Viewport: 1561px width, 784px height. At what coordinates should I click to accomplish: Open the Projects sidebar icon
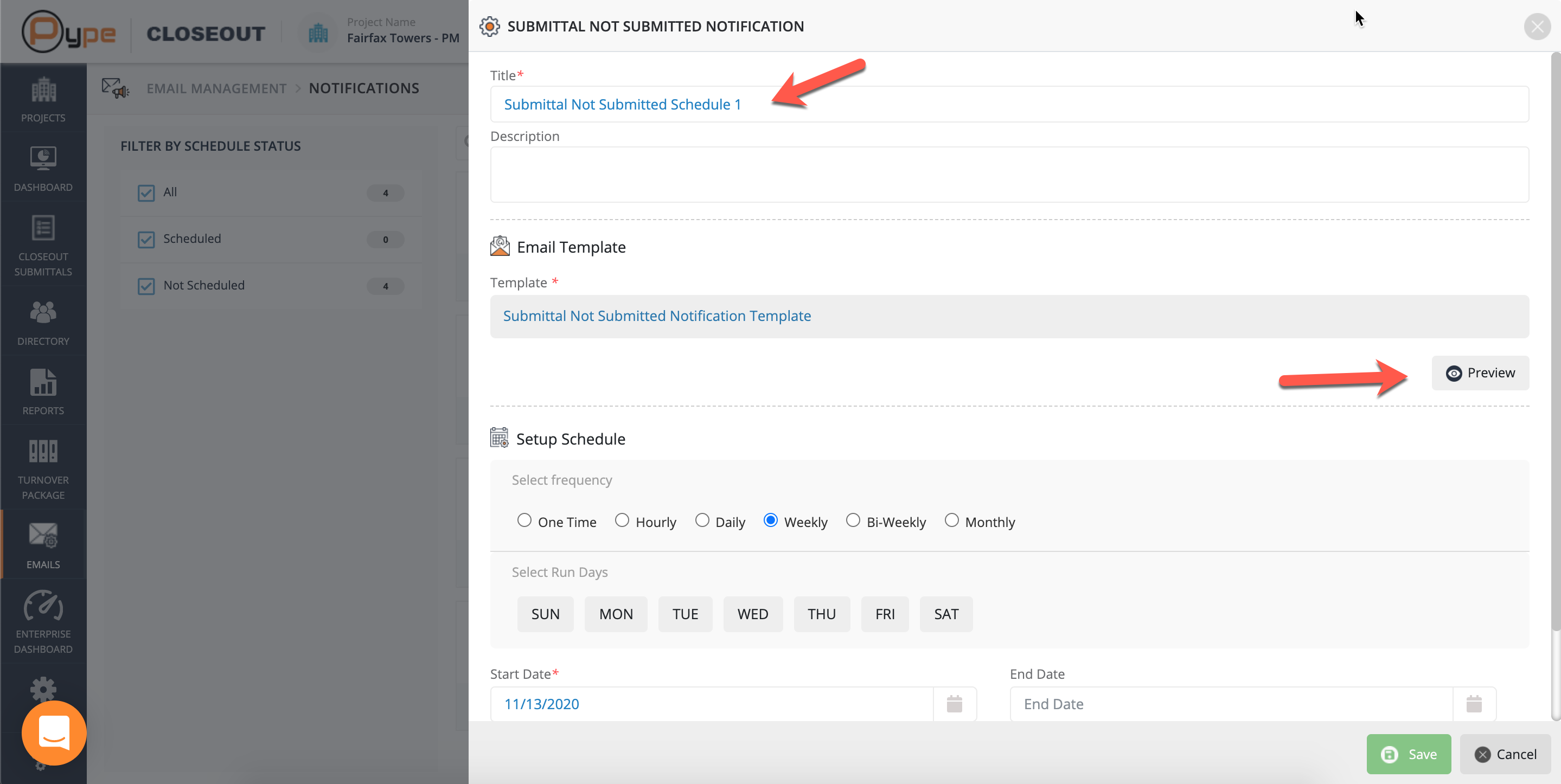click(x=43, y=99)
